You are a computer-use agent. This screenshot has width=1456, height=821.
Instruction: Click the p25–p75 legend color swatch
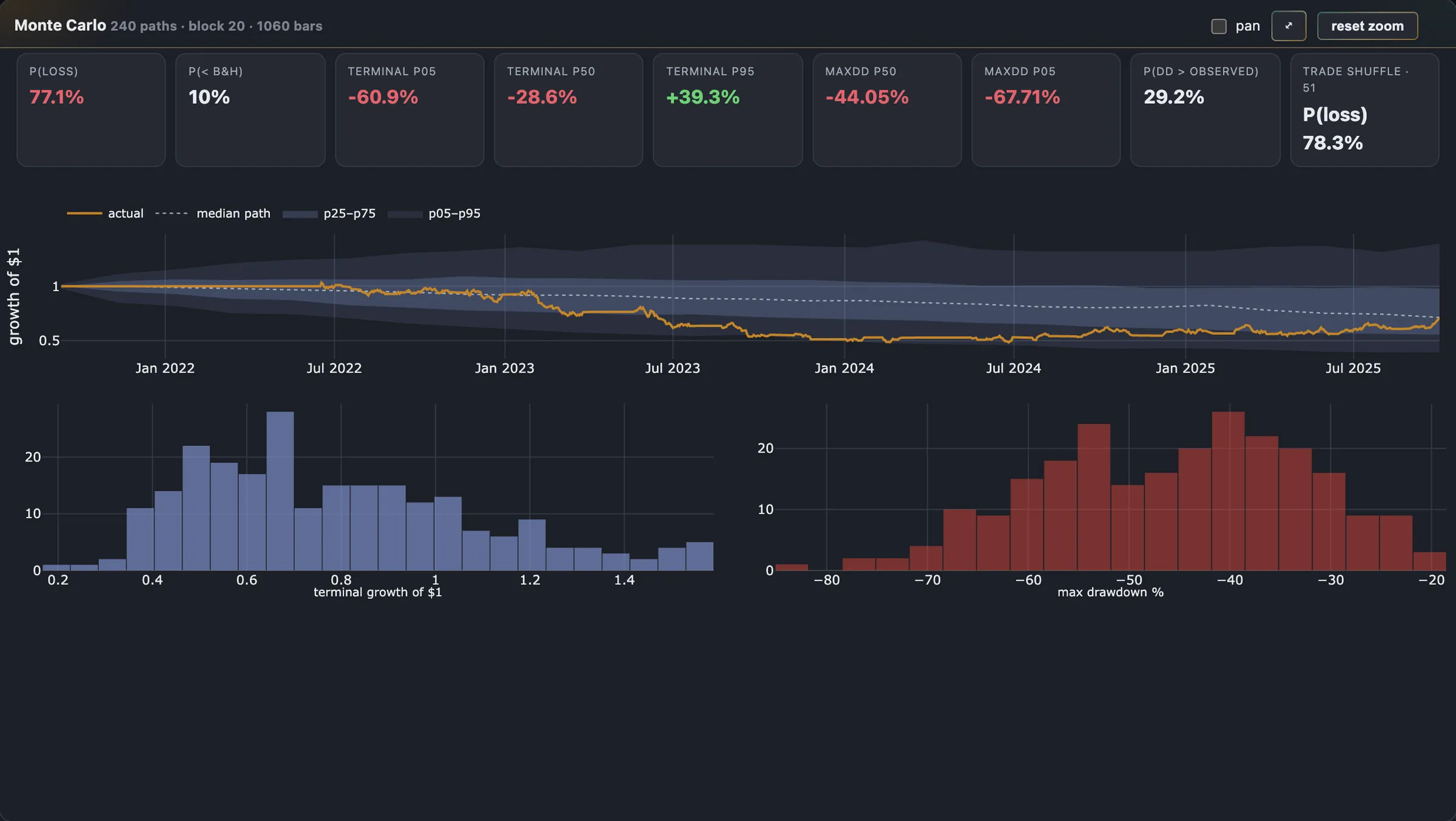300,214
